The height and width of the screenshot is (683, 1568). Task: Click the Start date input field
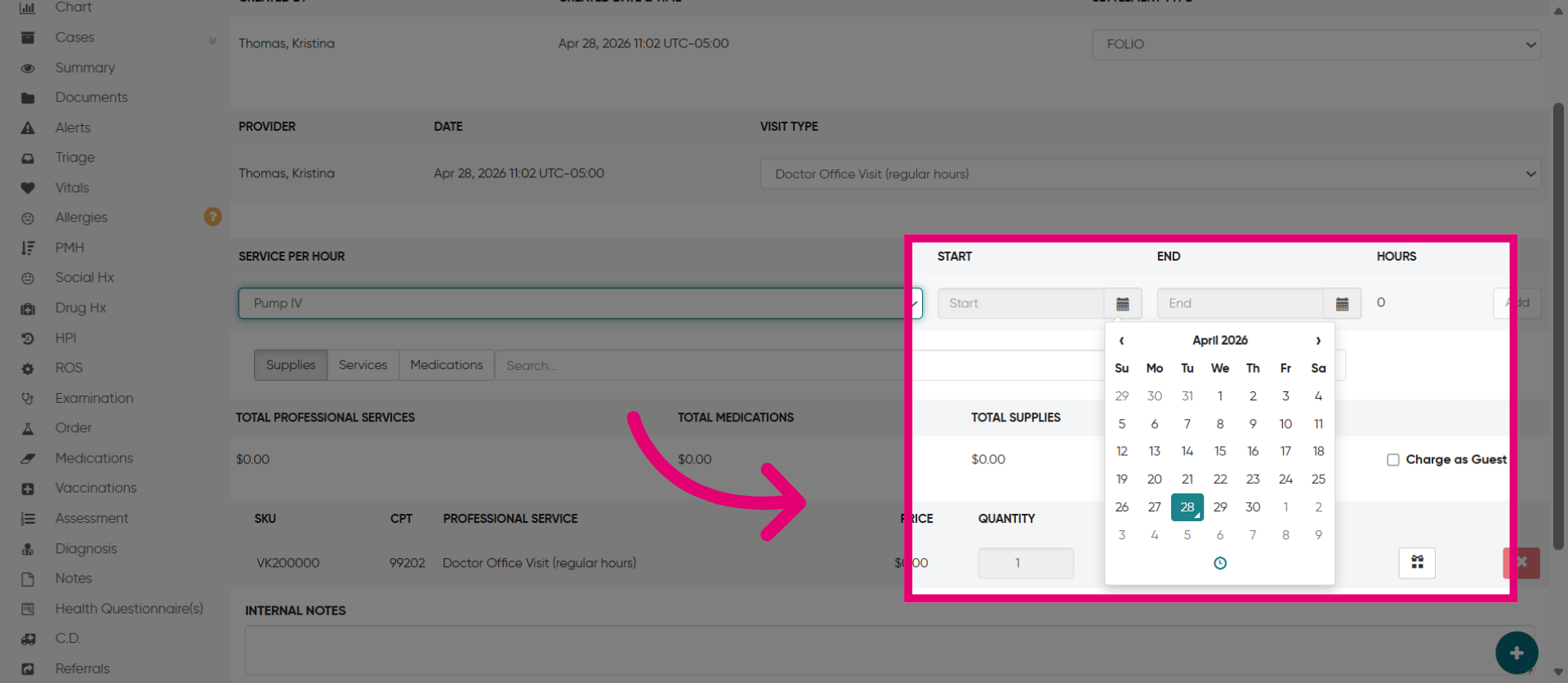pyautogui.click(x=1021, y=303)
